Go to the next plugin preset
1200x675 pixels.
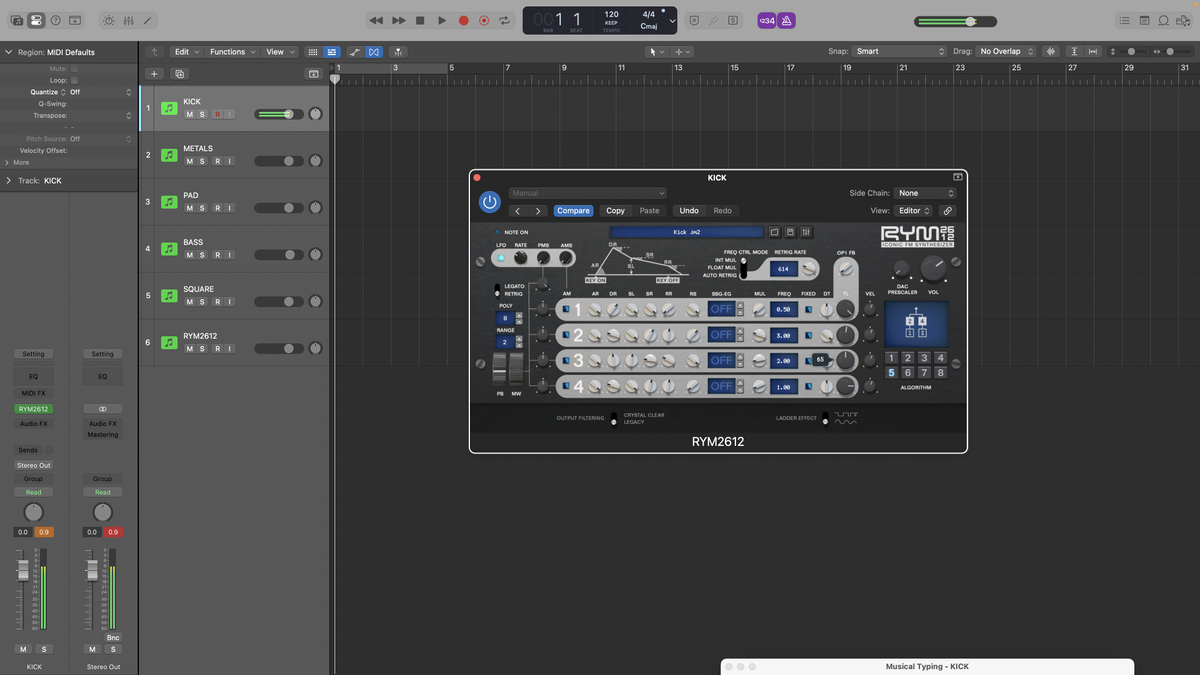pos(538,211)
